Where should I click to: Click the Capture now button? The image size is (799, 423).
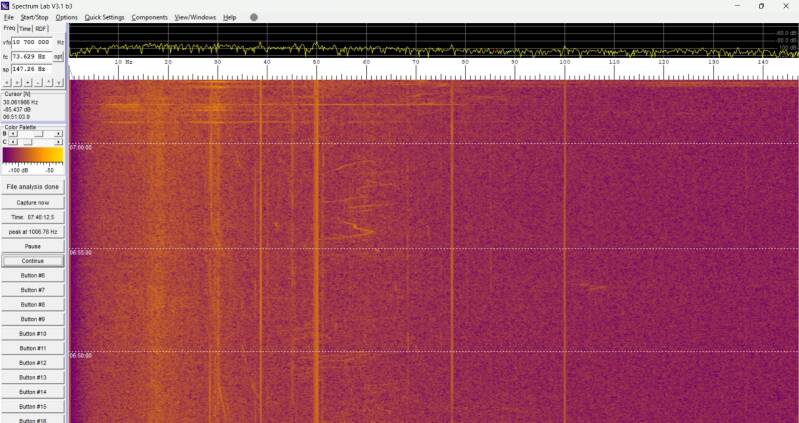[x=33, y=203]
